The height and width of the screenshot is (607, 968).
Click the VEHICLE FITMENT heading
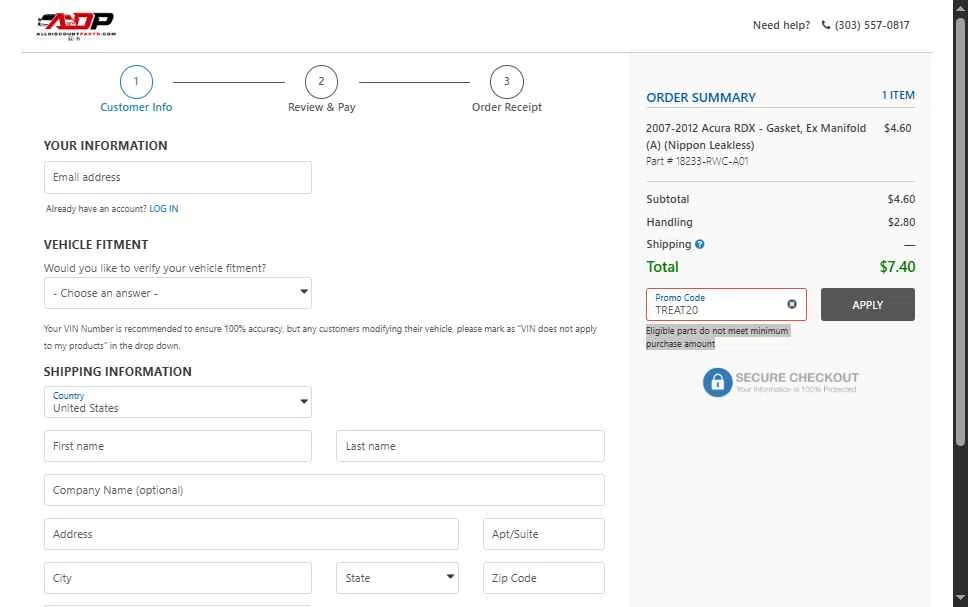(x=96, y=245)
